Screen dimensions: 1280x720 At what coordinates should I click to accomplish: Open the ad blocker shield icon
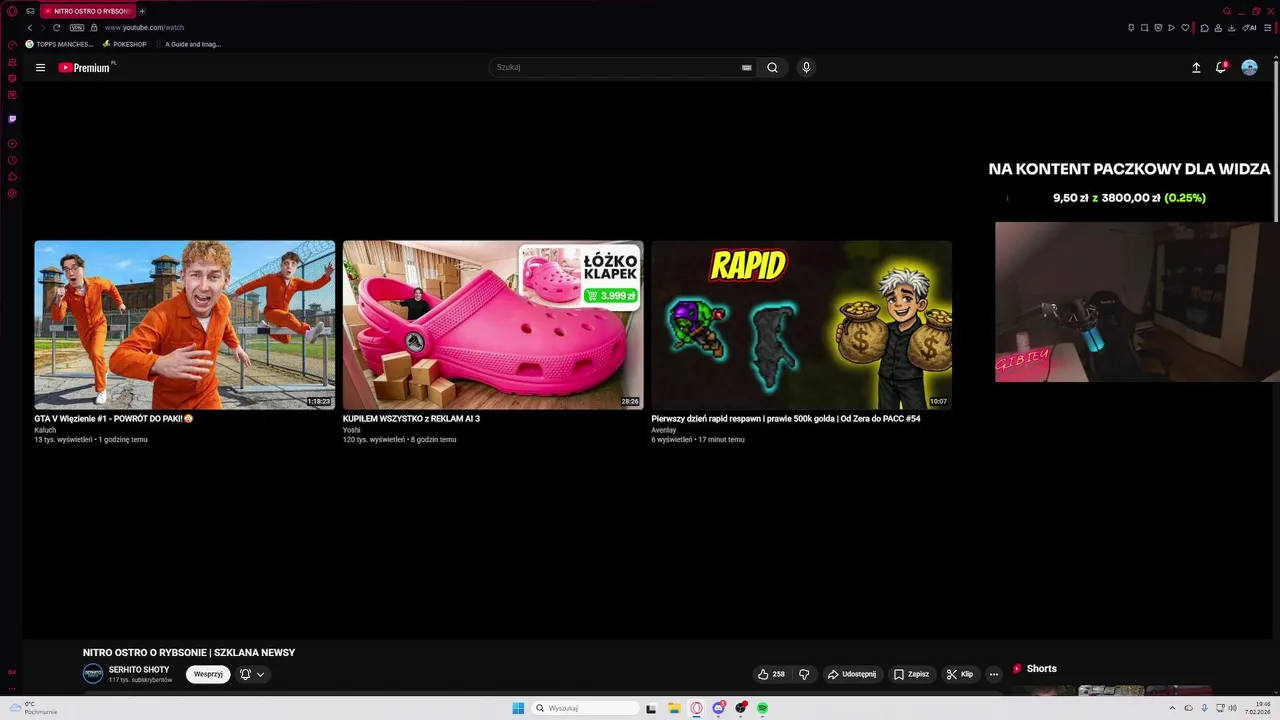pyautogui.click(x=1158, y=28)
